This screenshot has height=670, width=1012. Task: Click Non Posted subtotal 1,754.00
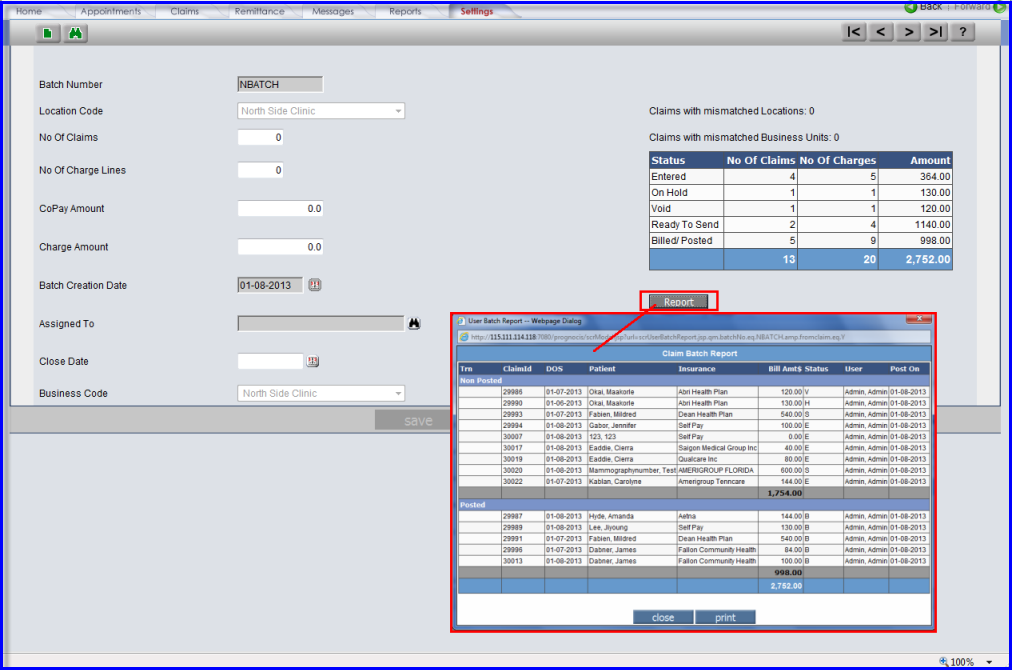[784, 493]
